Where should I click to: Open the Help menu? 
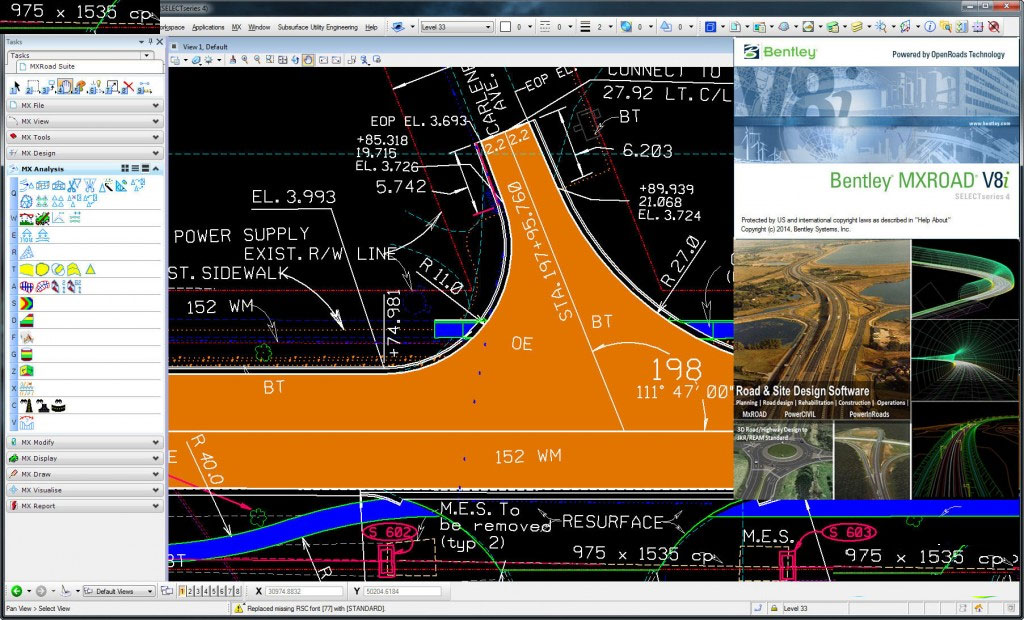371,27
